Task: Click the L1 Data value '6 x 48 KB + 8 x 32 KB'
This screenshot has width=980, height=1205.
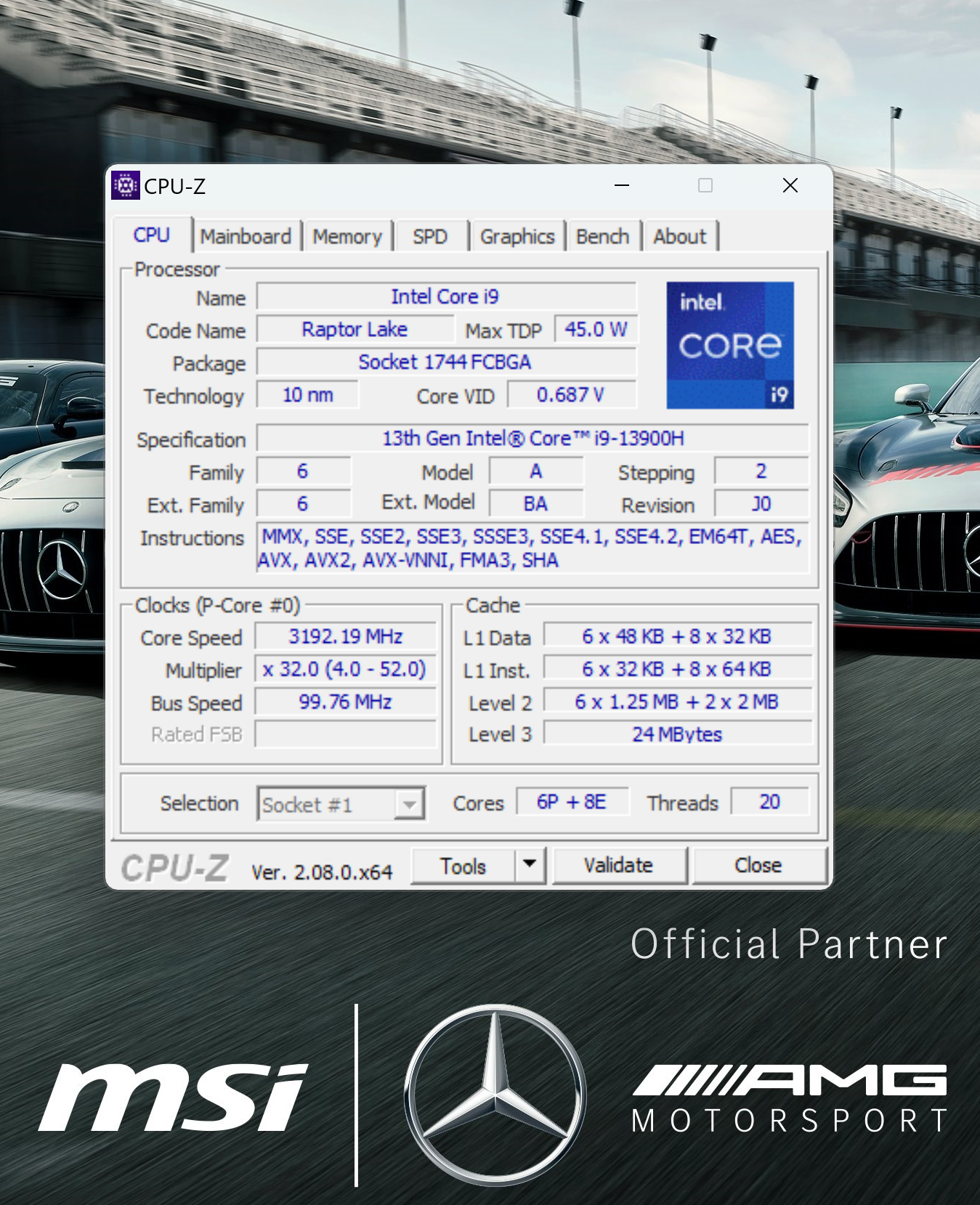Action: (x=678, y=636)
